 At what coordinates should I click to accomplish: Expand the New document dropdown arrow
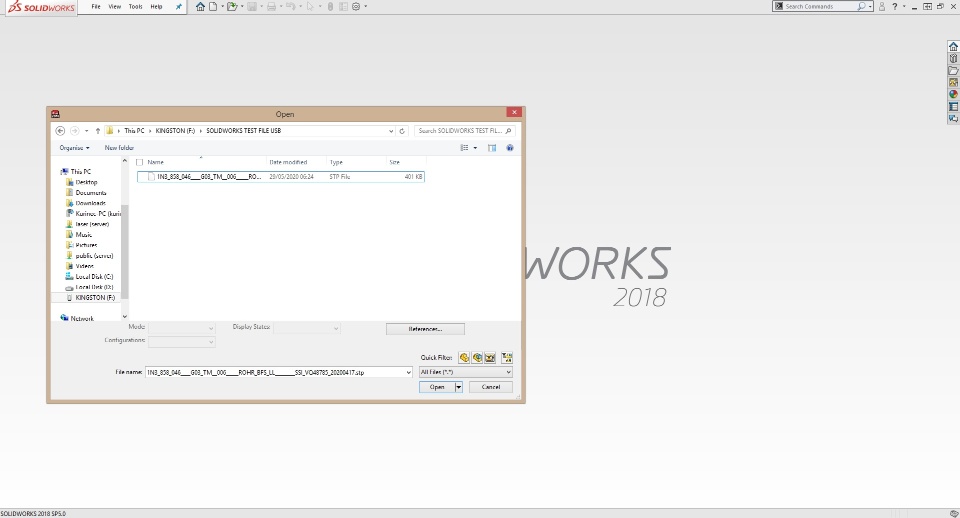click(x=222, y=7)
